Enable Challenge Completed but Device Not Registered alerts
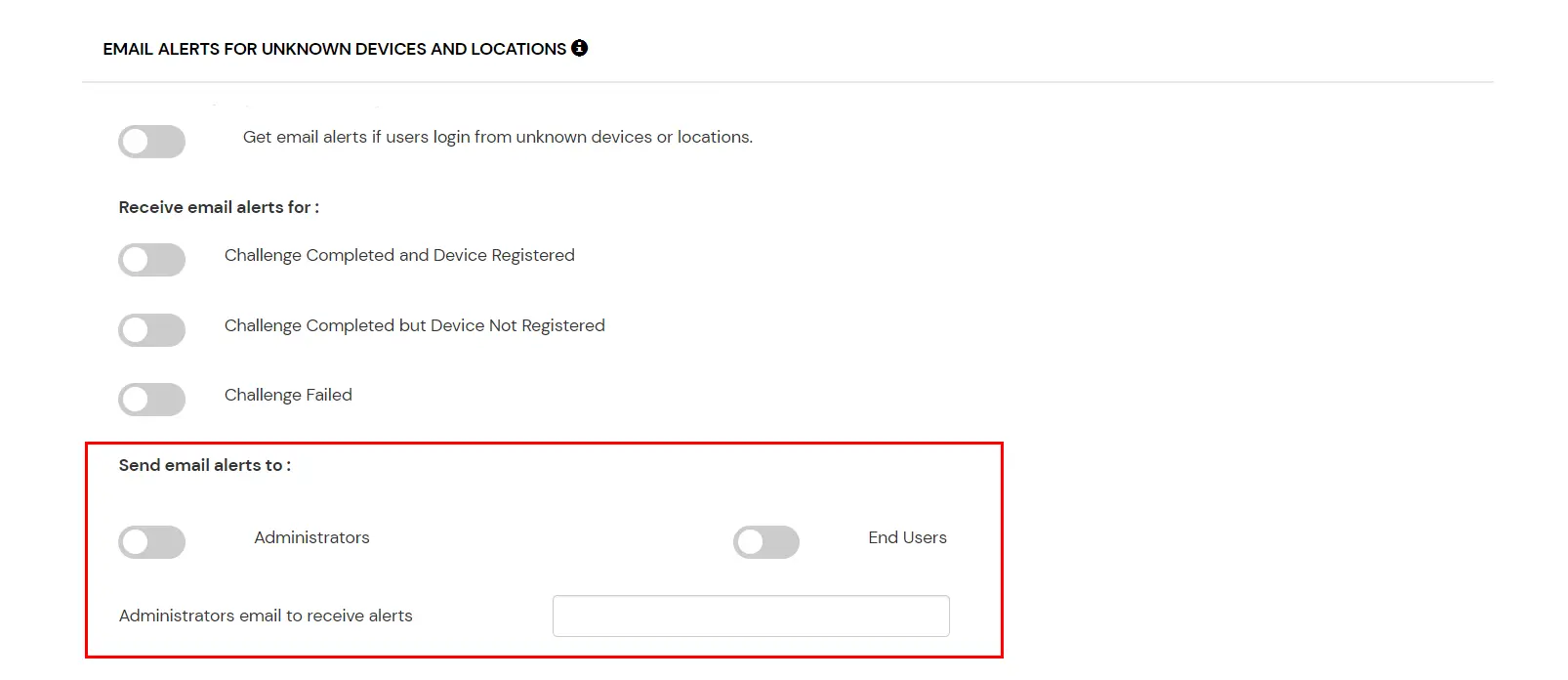 point(151,329)
